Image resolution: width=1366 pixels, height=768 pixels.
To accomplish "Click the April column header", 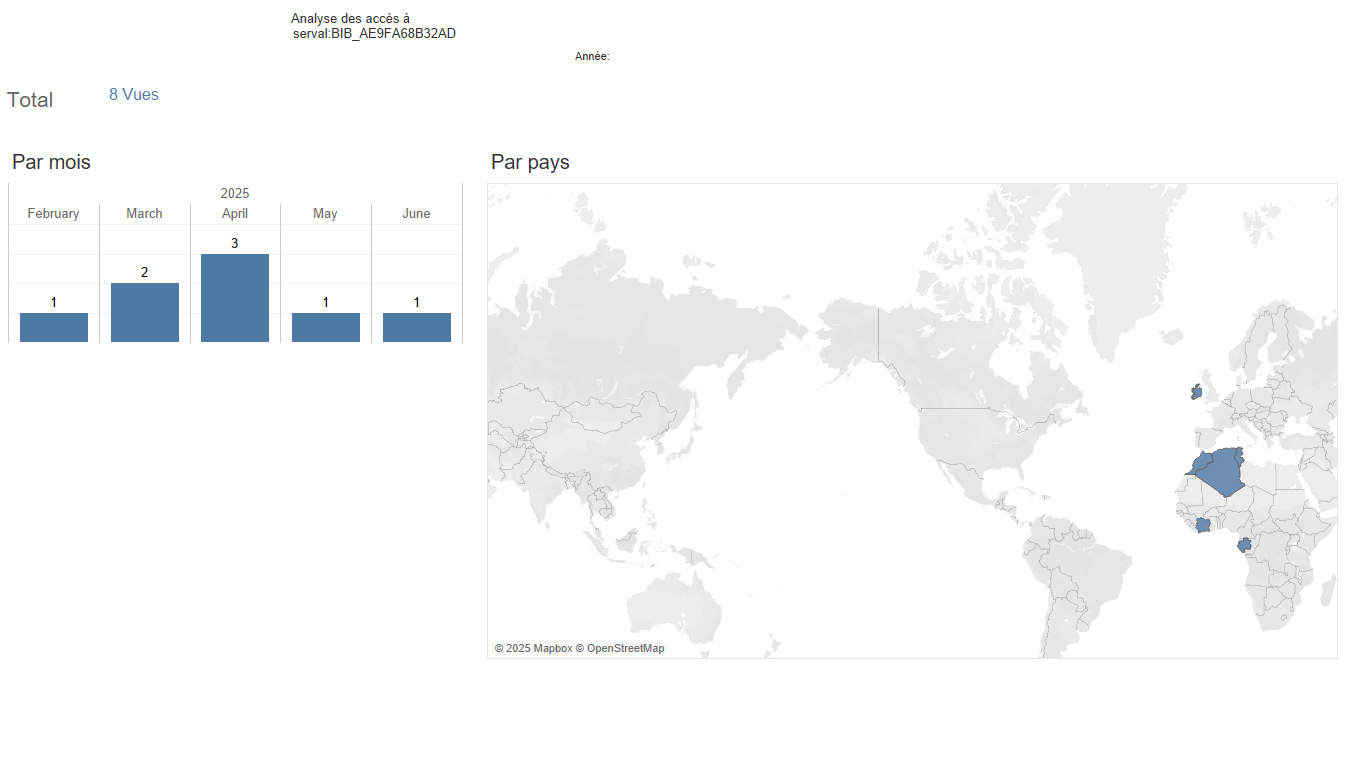I will click(235, 213).
